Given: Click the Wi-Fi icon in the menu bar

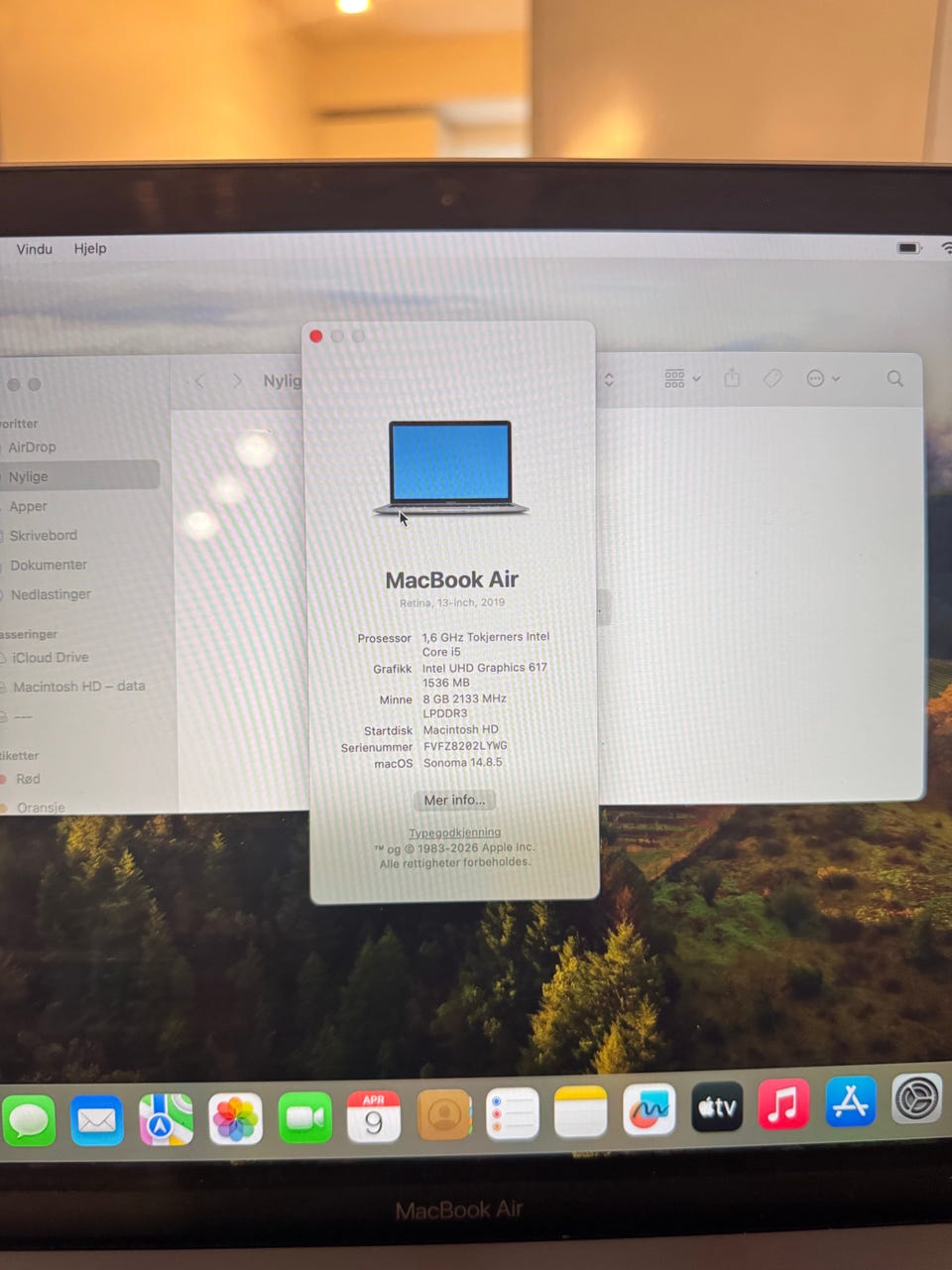Looking at the screenshot, I should click(946, 248).
